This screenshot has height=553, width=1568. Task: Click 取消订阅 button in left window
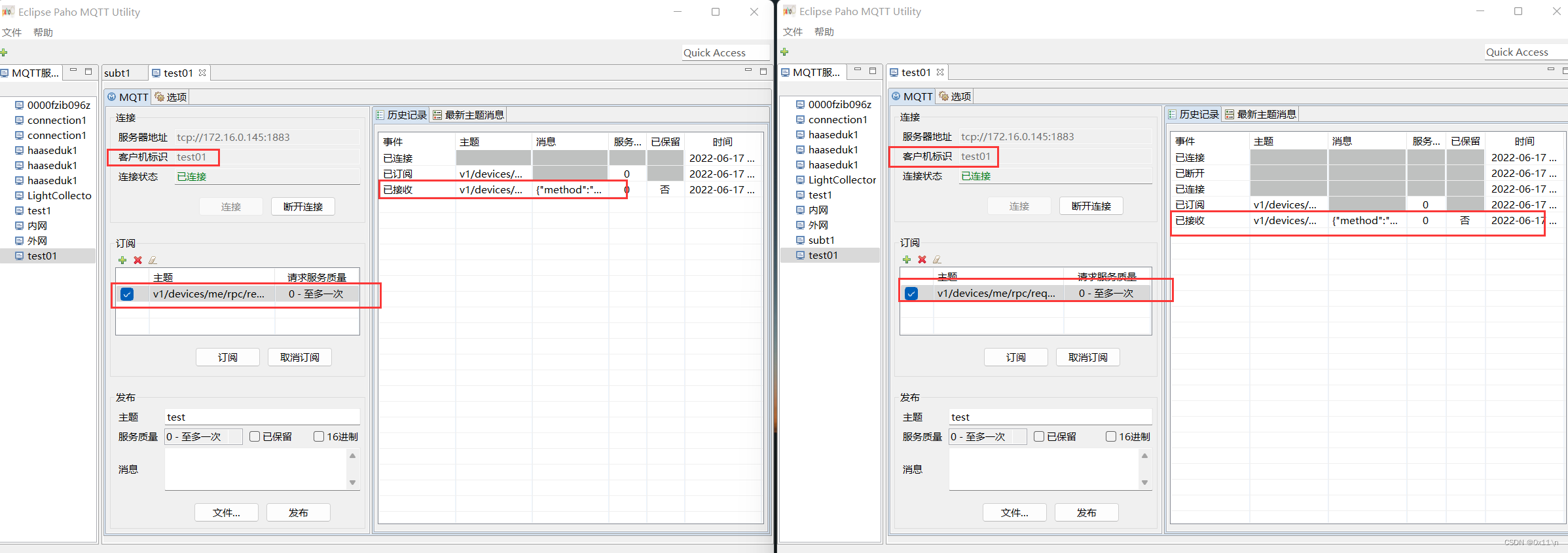300,357
